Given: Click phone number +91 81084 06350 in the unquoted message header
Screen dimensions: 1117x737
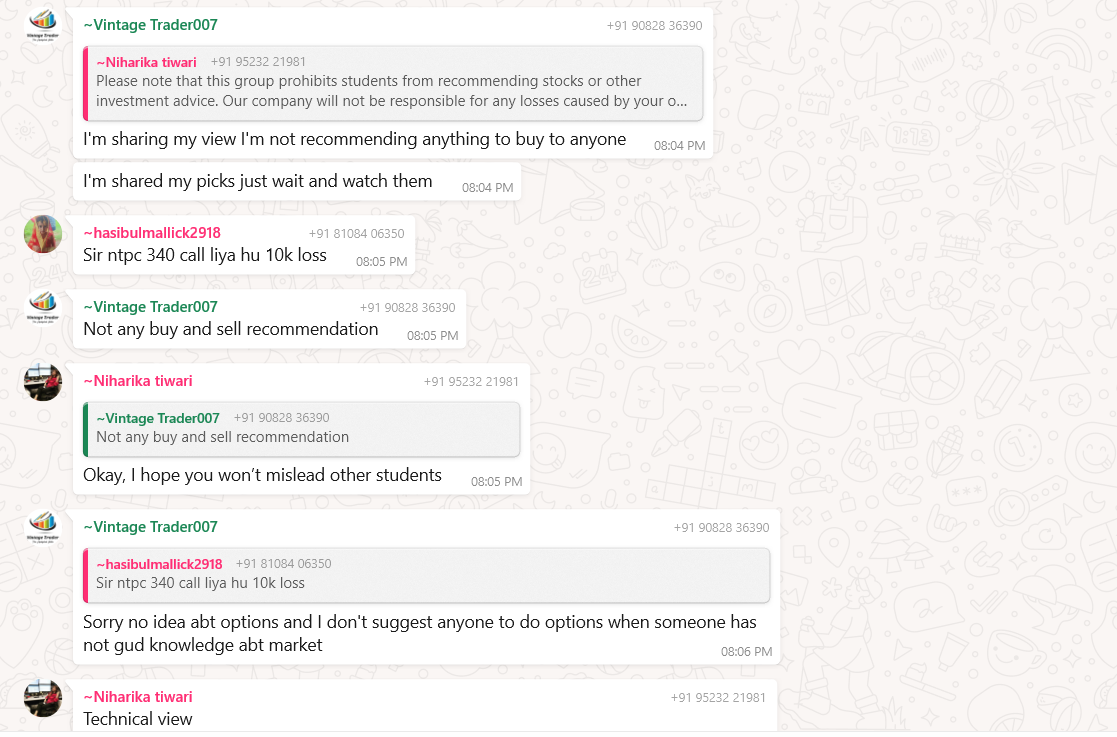Looking at the screenshot, I should (356, 234).
